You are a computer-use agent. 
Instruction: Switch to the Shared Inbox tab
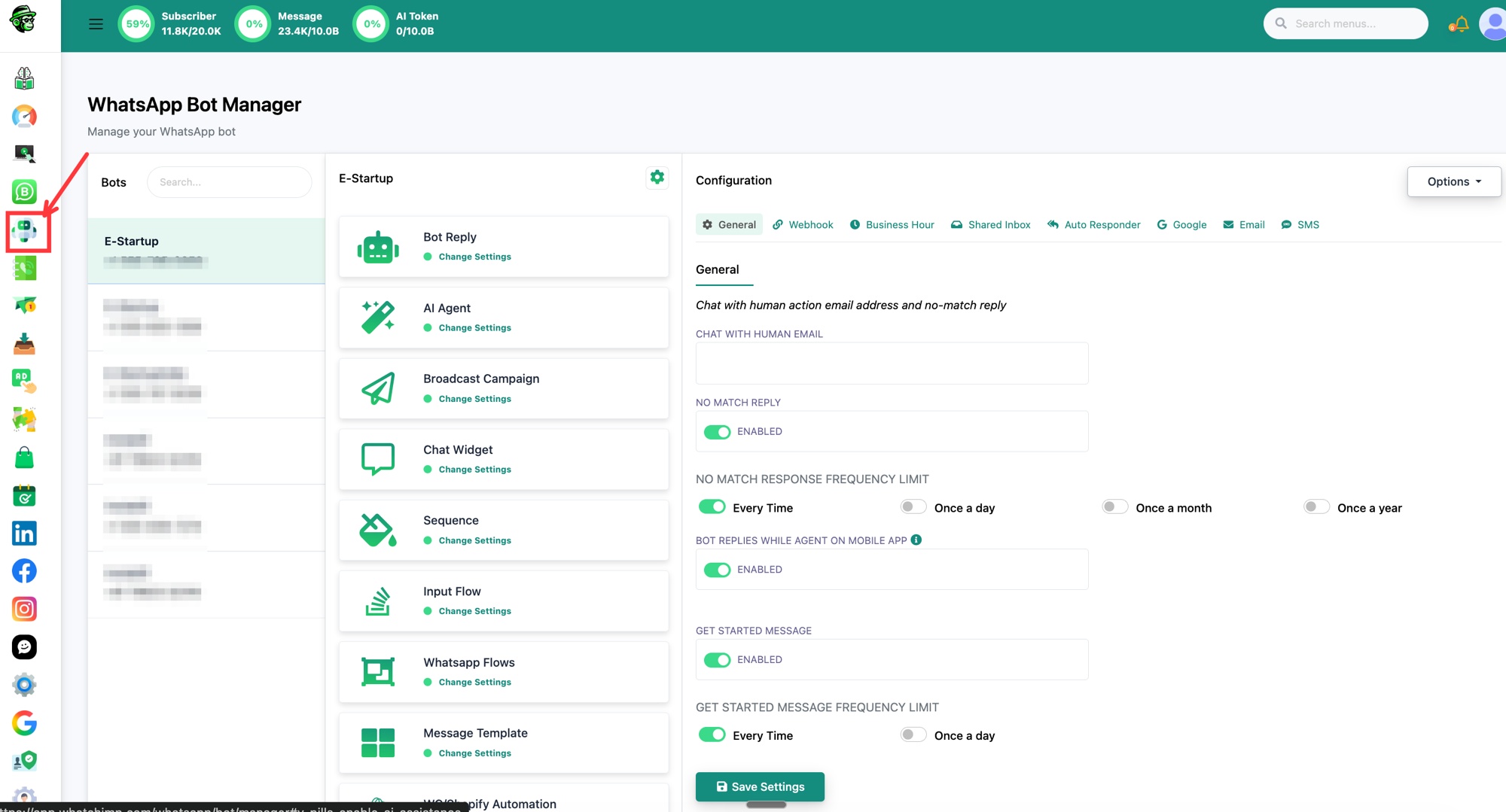(x=990, y=224)
